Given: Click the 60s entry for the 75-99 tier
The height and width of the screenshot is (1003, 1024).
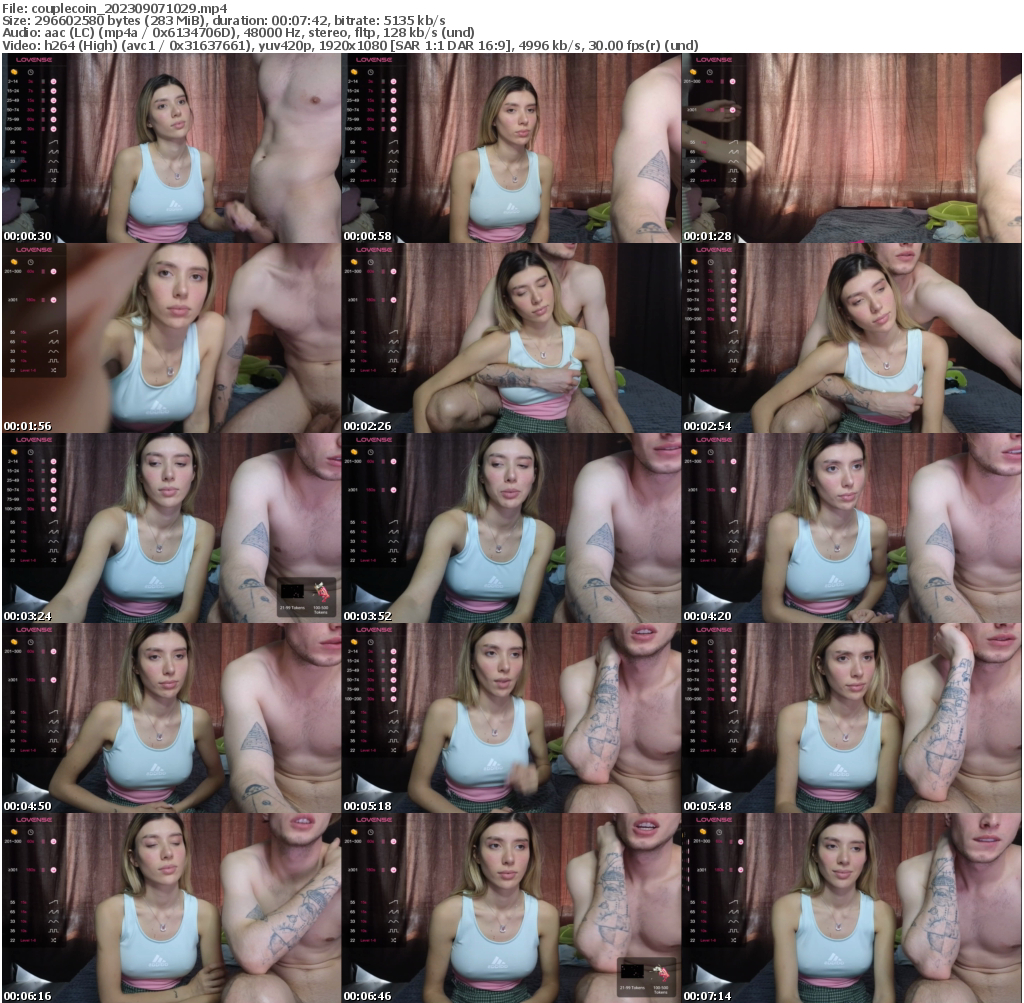Looking at the screenshot, I should (x=31, y=119).
